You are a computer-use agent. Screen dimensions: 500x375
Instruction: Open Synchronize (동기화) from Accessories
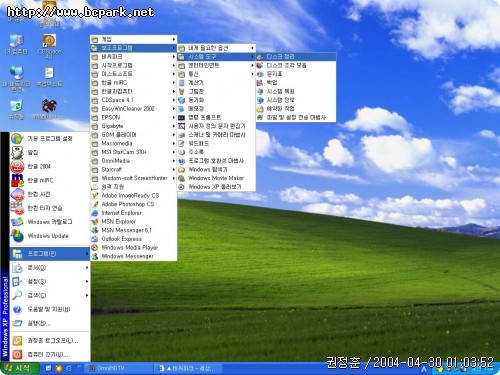[x=216, y=100]
